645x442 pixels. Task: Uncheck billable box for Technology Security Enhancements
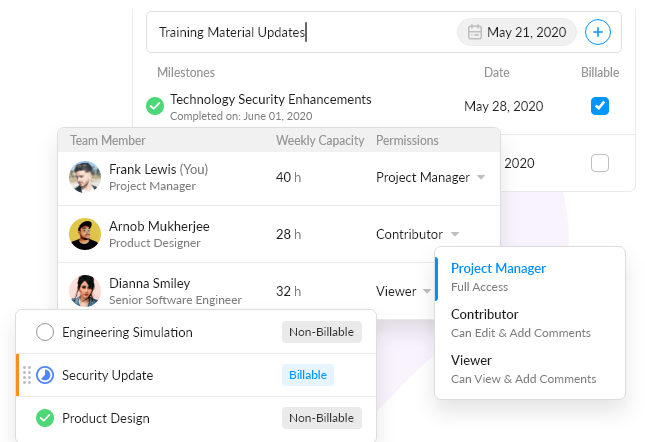[600, 105]
